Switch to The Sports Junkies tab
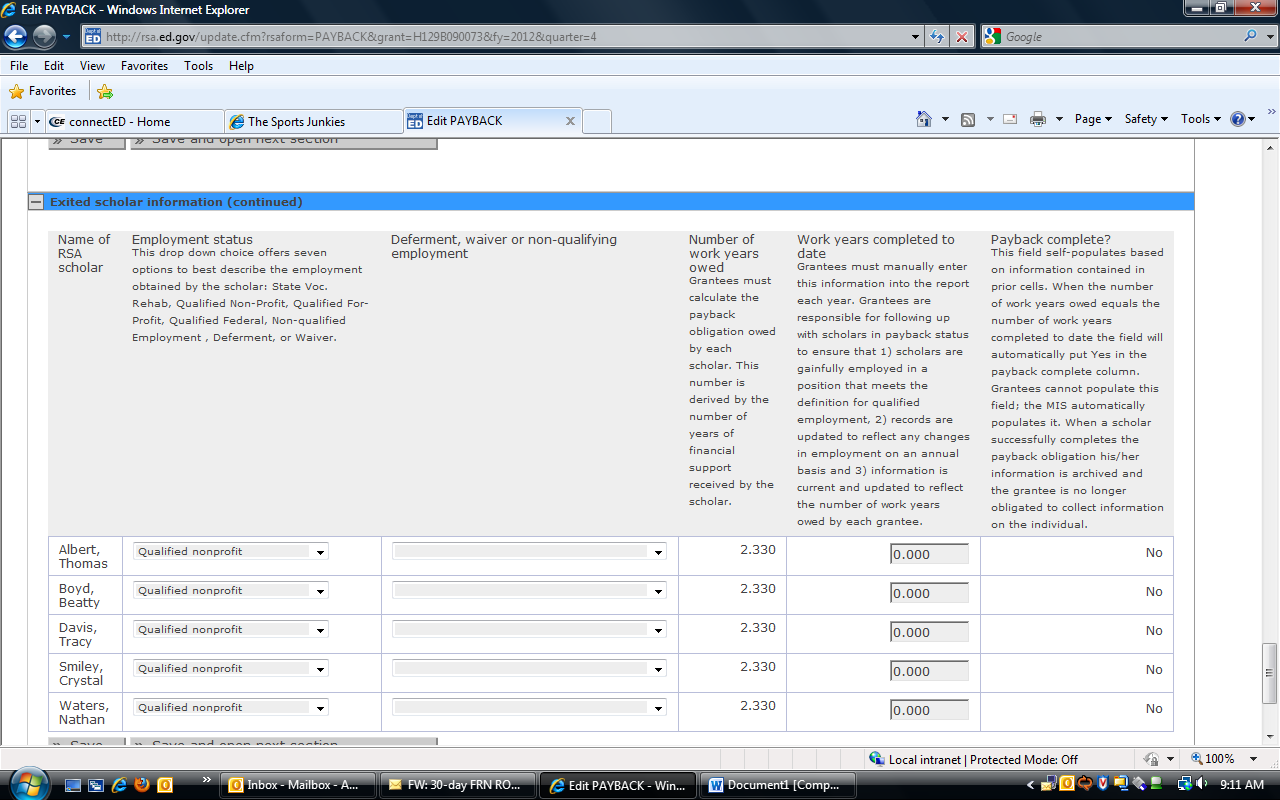Viewport: 1280px width, 800px height. tap(314, 122)
